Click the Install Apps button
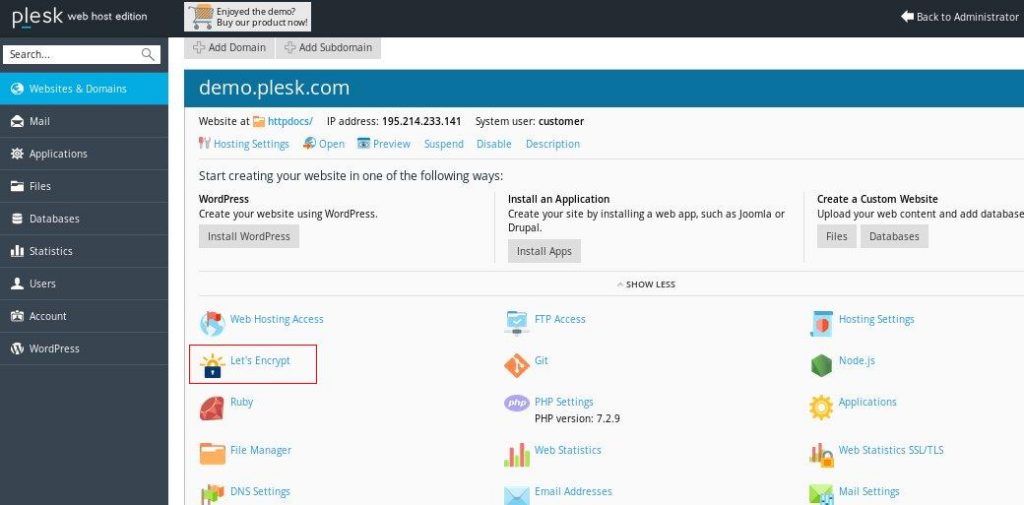The width and height of the screenshot is (1024, 505). [x=544, y=251]
